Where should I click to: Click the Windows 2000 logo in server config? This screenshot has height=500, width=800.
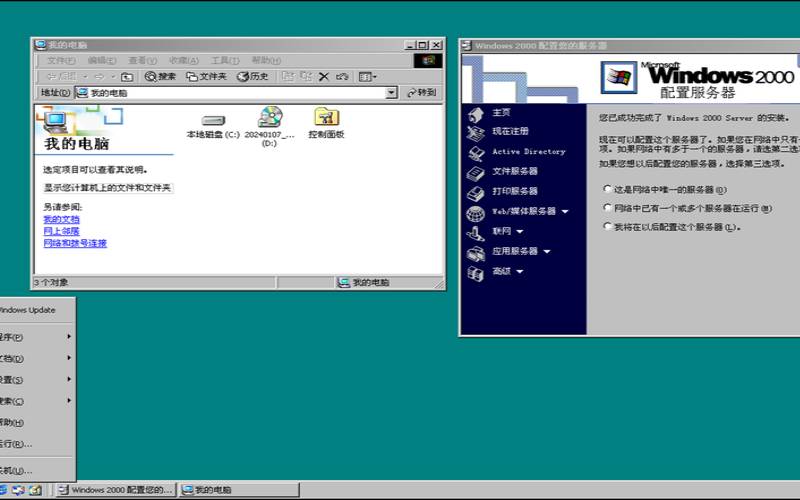[x=619, y=78]
